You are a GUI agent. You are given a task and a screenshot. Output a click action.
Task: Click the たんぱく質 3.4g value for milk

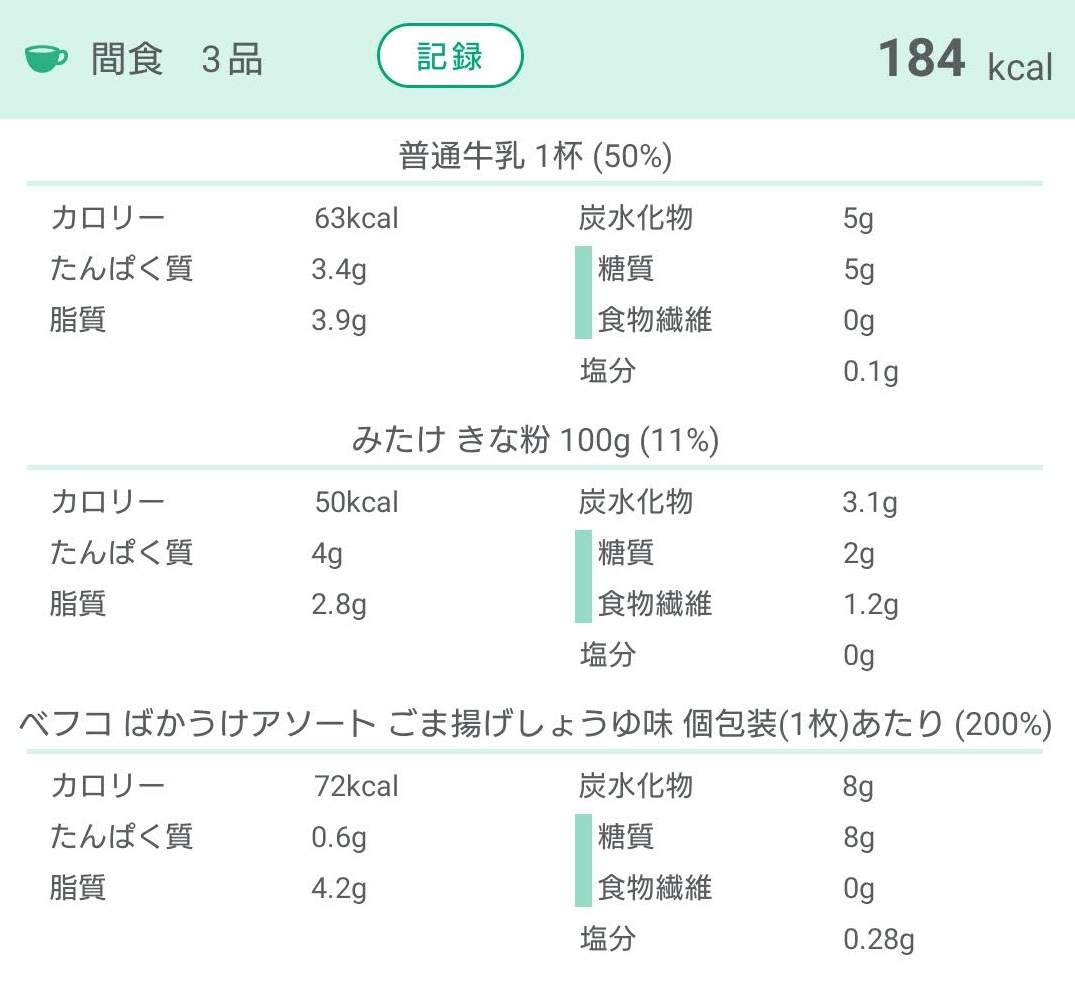pyautogui.click(x=339, y=269)
